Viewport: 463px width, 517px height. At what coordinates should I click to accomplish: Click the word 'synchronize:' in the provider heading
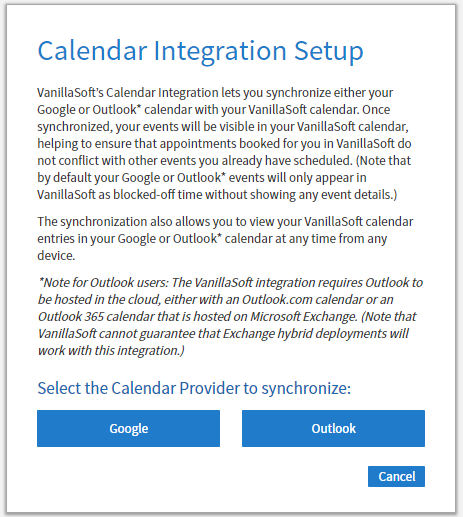pyautogui.click(x=306, y=389)
